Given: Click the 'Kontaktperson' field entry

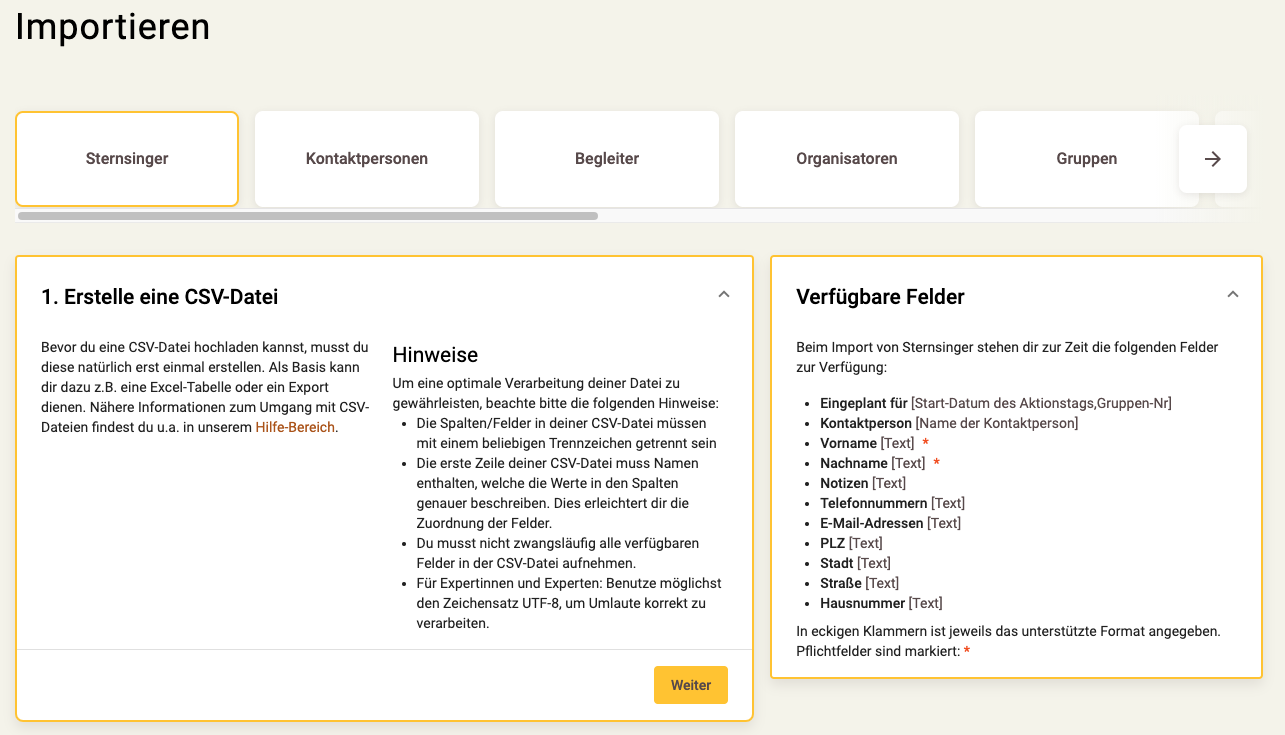Looking at the screenshot, I should pos(949,423).
